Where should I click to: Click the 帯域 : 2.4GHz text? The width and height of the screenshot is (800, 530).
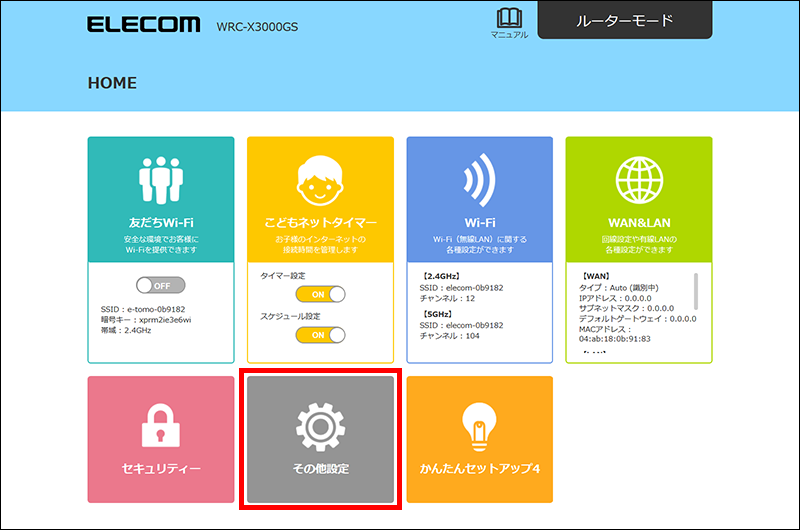[126, 331]
